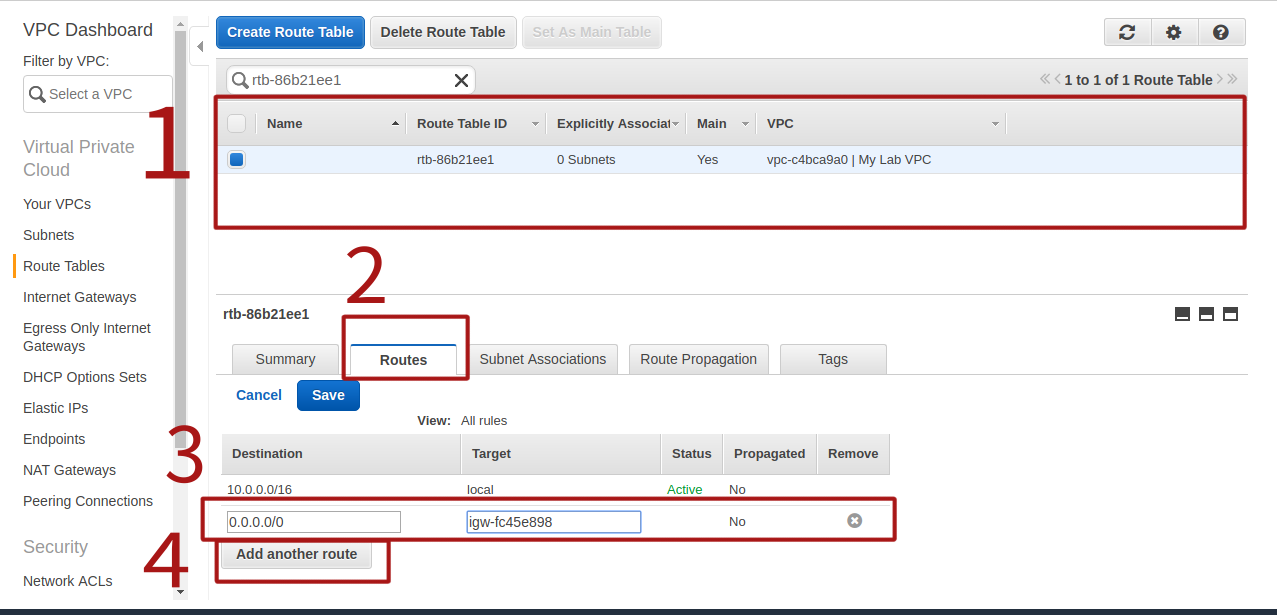This screenshot has width=1277, height=615.
Task: Open the Route Propagation tab
Action: coord(699,359)
